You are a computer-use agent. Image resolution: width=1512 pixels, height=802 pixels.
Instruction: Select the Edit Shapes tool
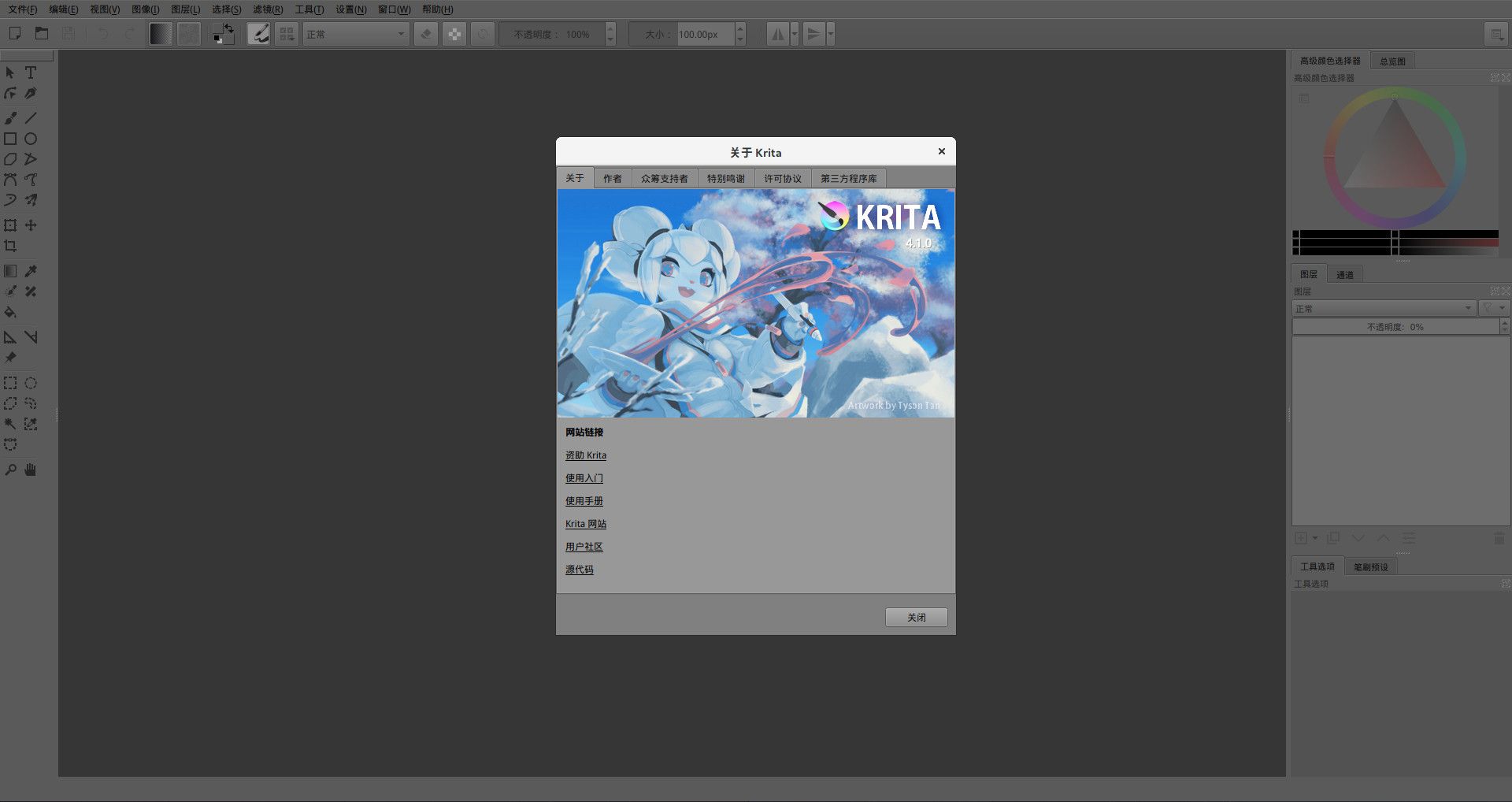(x=10, y=93)
